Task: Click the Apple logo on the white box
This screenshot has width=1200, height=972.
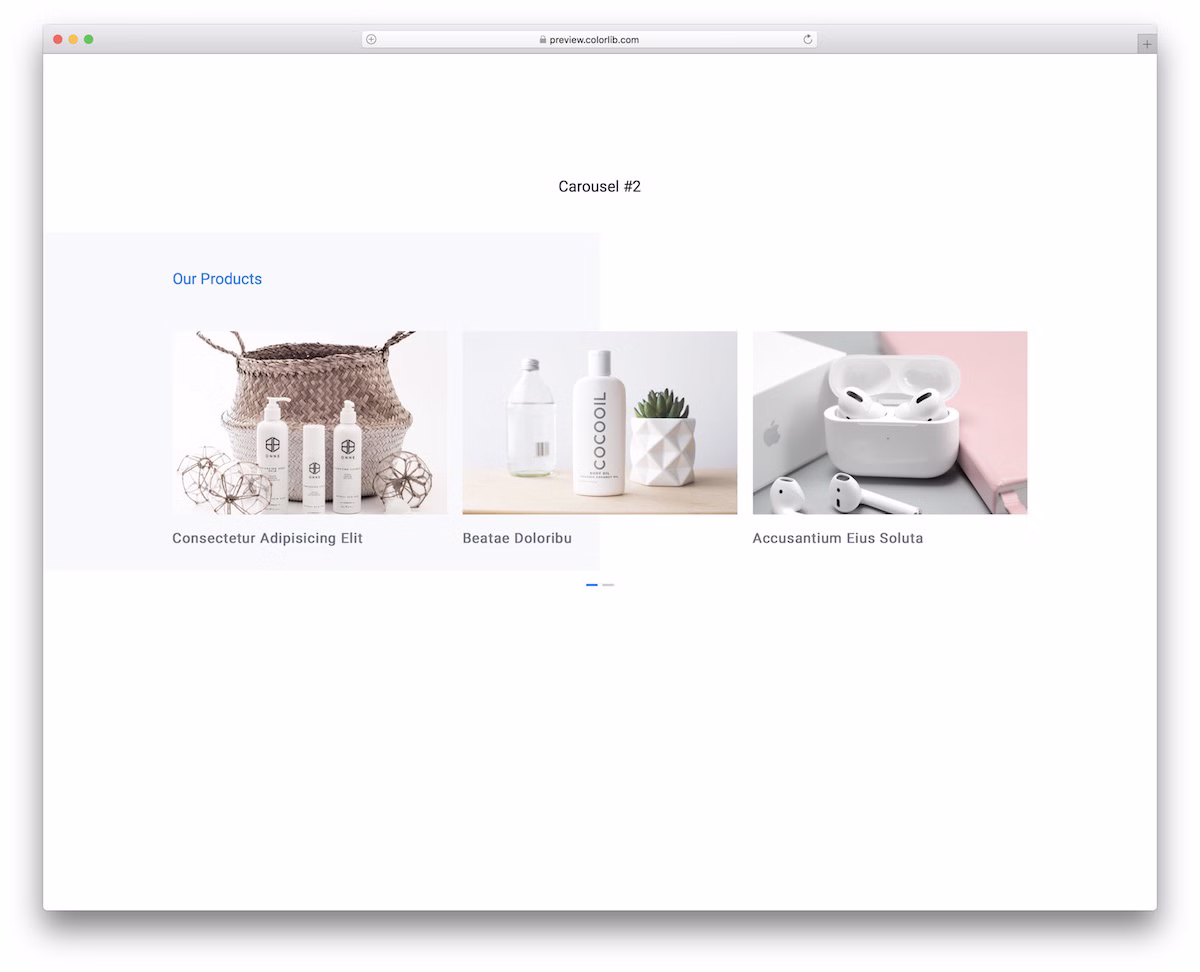Action: [x=771, y=433]
